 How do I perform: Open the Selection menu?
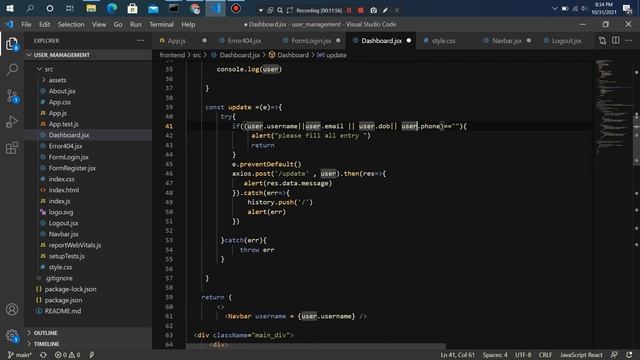[71, 24]
